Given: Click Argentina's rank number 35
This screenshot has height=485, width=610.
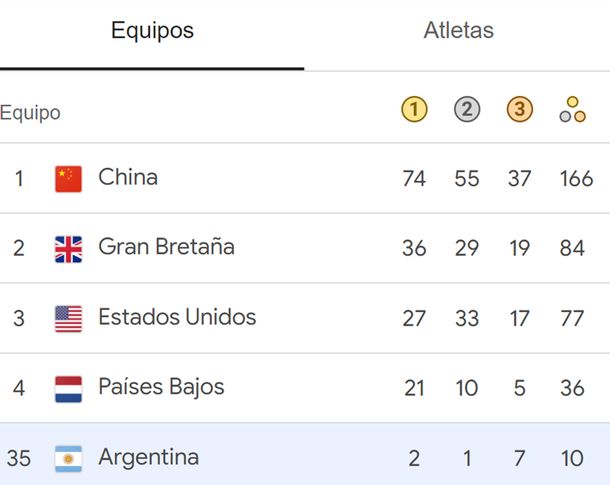Looking at the screenshot, I should click(x=19, y=459).
